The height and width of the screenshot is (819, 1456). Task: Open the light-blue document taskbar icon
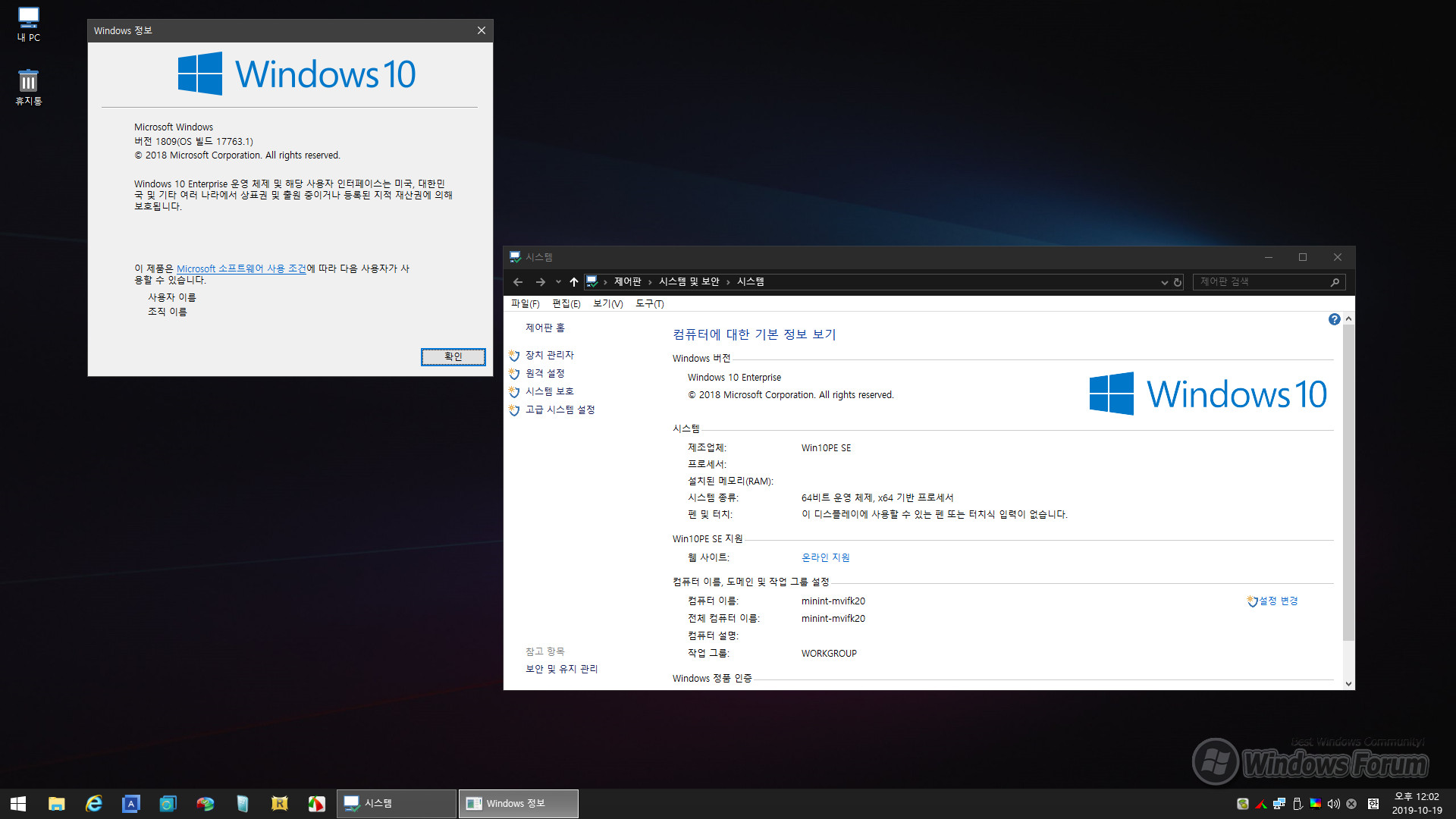242,803
